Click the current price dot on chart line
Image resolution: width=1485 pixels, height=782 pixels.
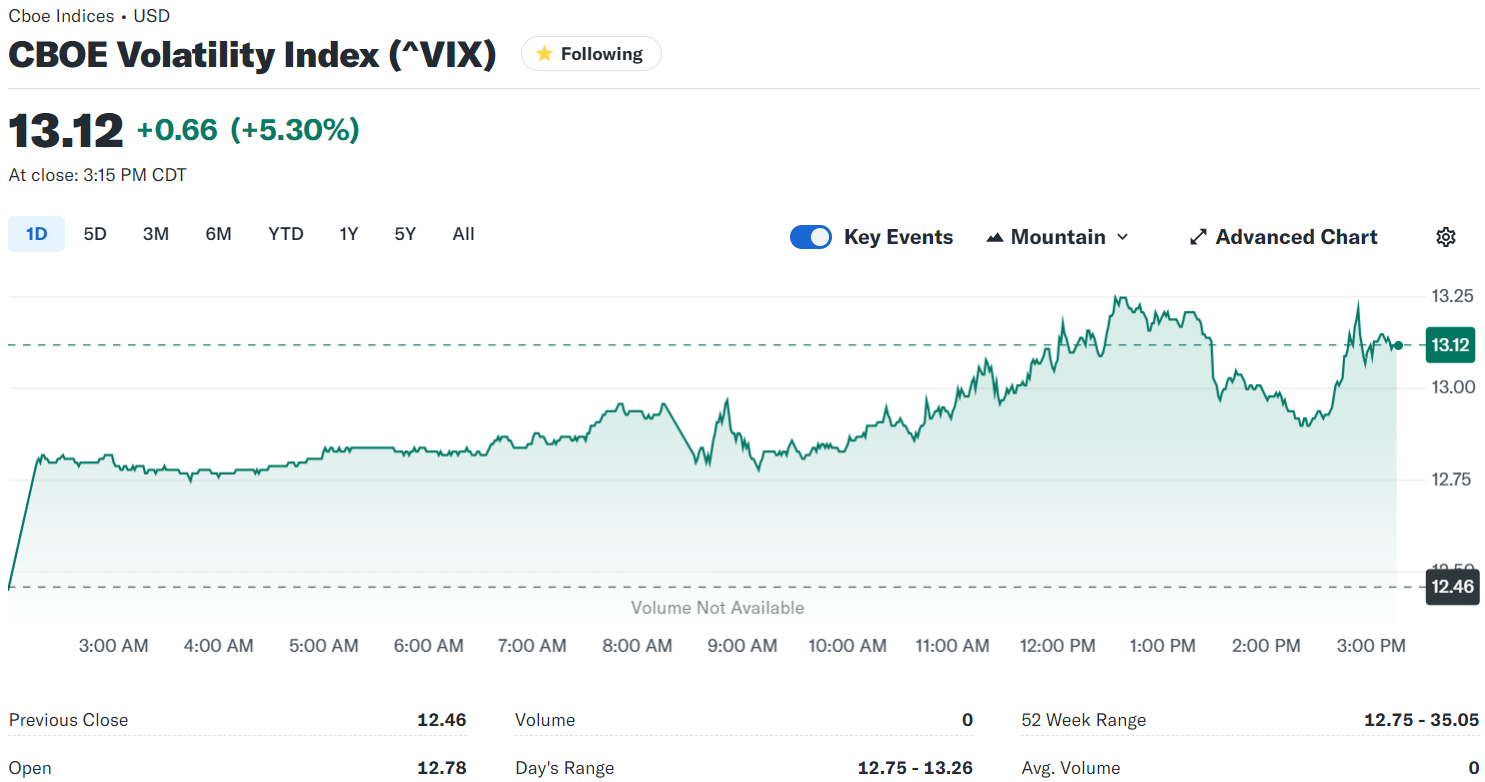click(1398, 345)
